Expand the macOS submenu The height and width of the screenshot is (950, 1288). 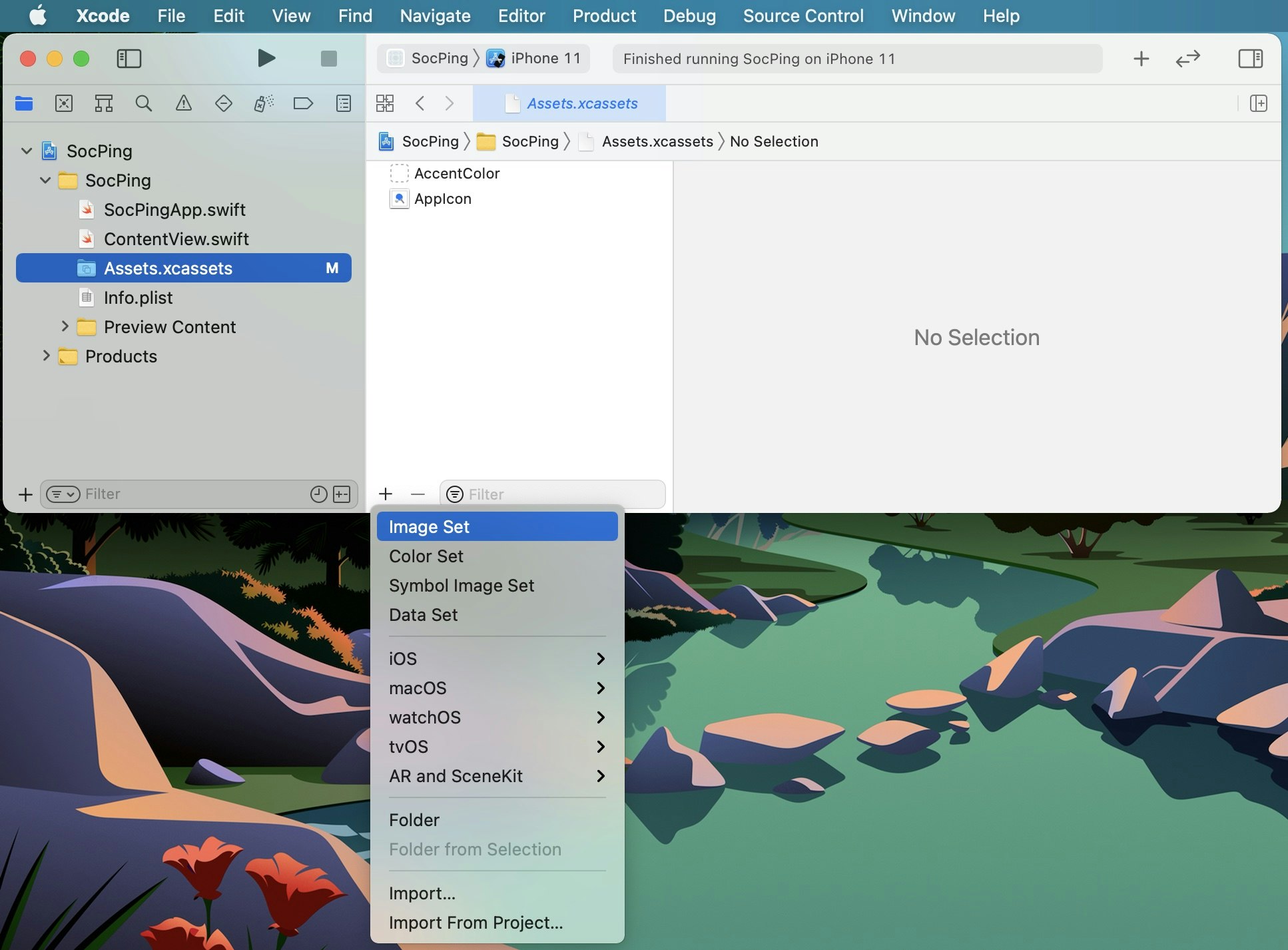point(497,688)
